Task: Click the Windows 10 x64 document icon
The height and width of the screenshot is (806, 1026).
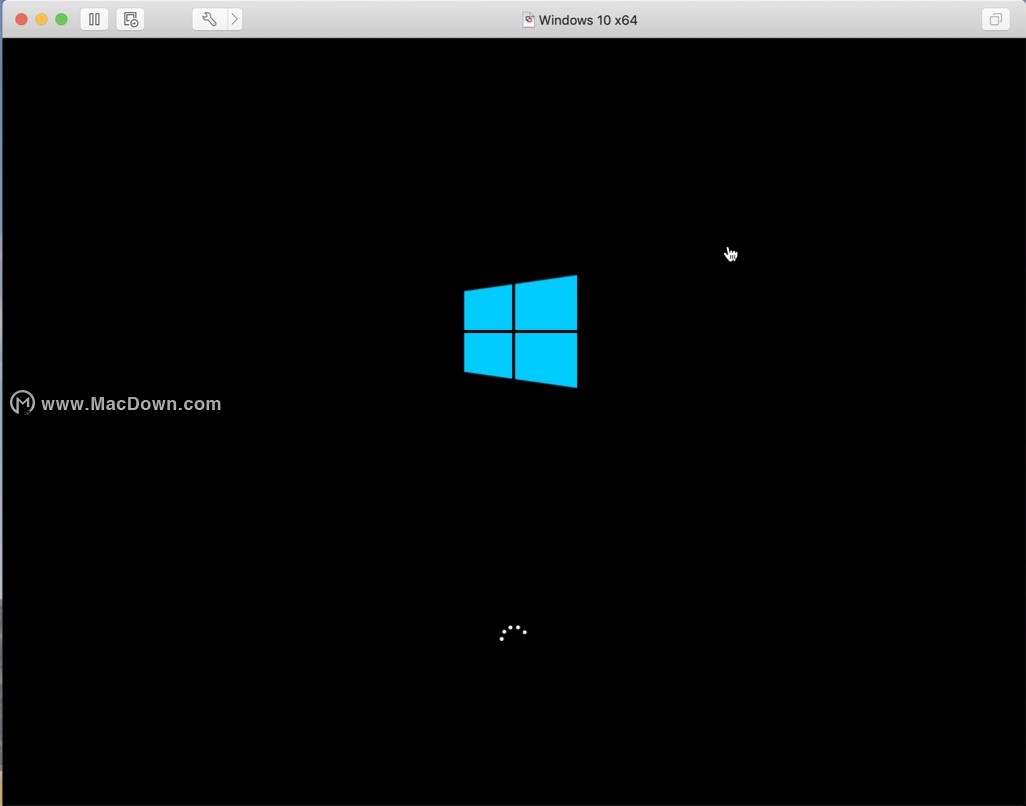Action: pyautogui.click(x=528, y=20)
